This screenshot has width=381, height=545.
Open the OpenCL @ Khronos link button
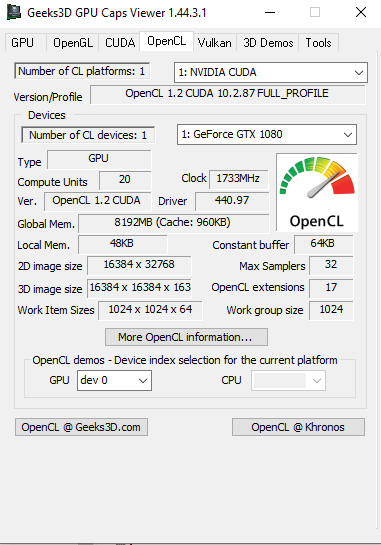point(298,427)
